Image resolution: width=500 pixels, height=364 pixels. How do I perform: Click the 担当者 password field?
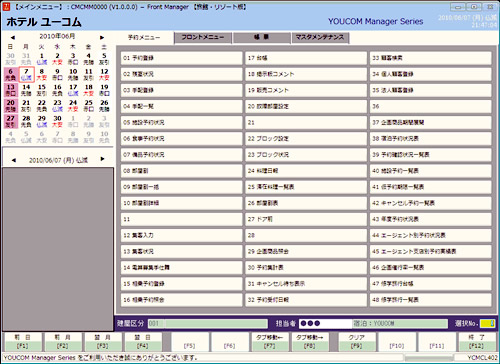point(326,323)
